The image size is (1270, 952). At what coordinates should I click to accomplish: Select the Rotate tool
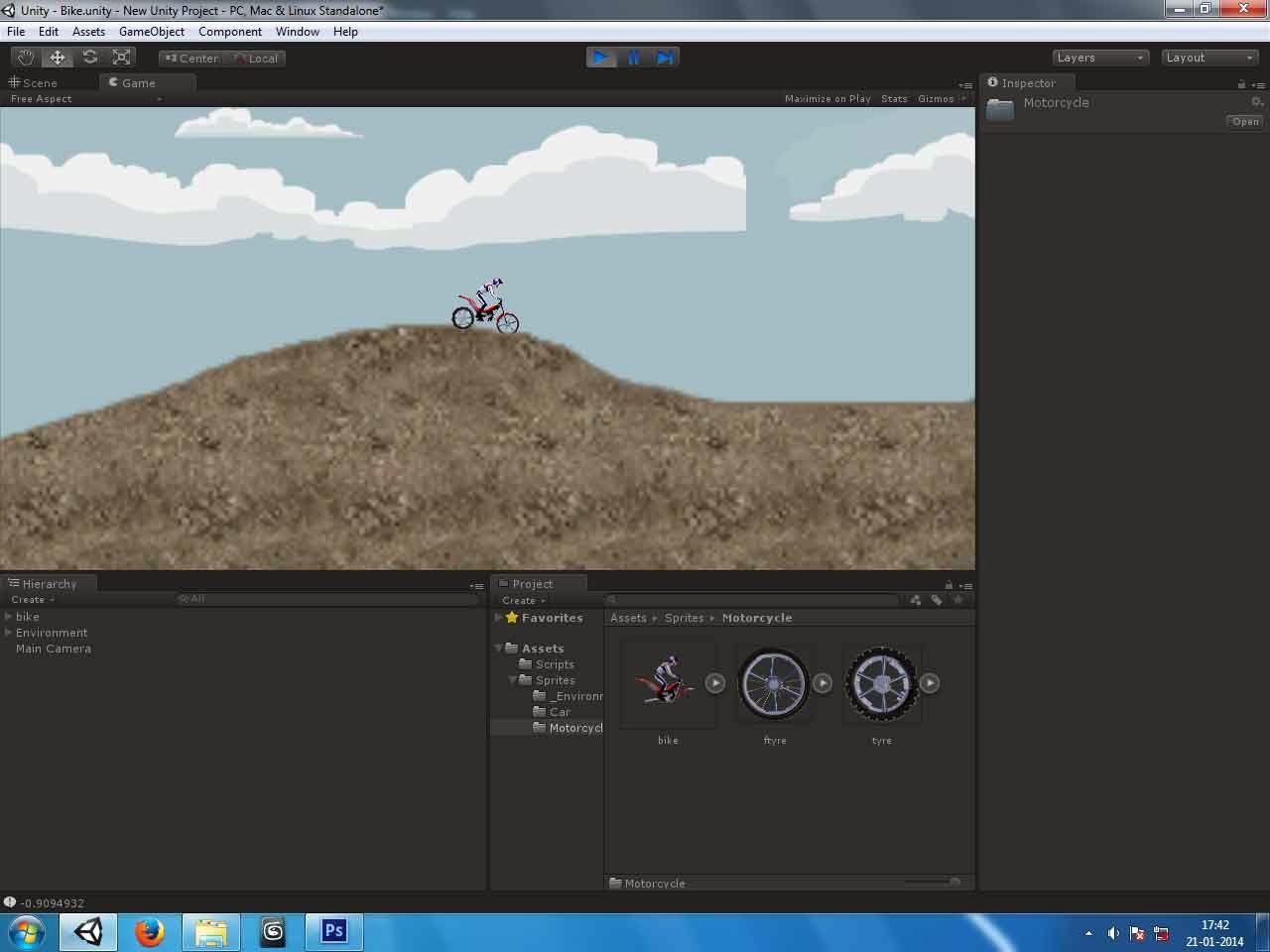pos(89,57)
